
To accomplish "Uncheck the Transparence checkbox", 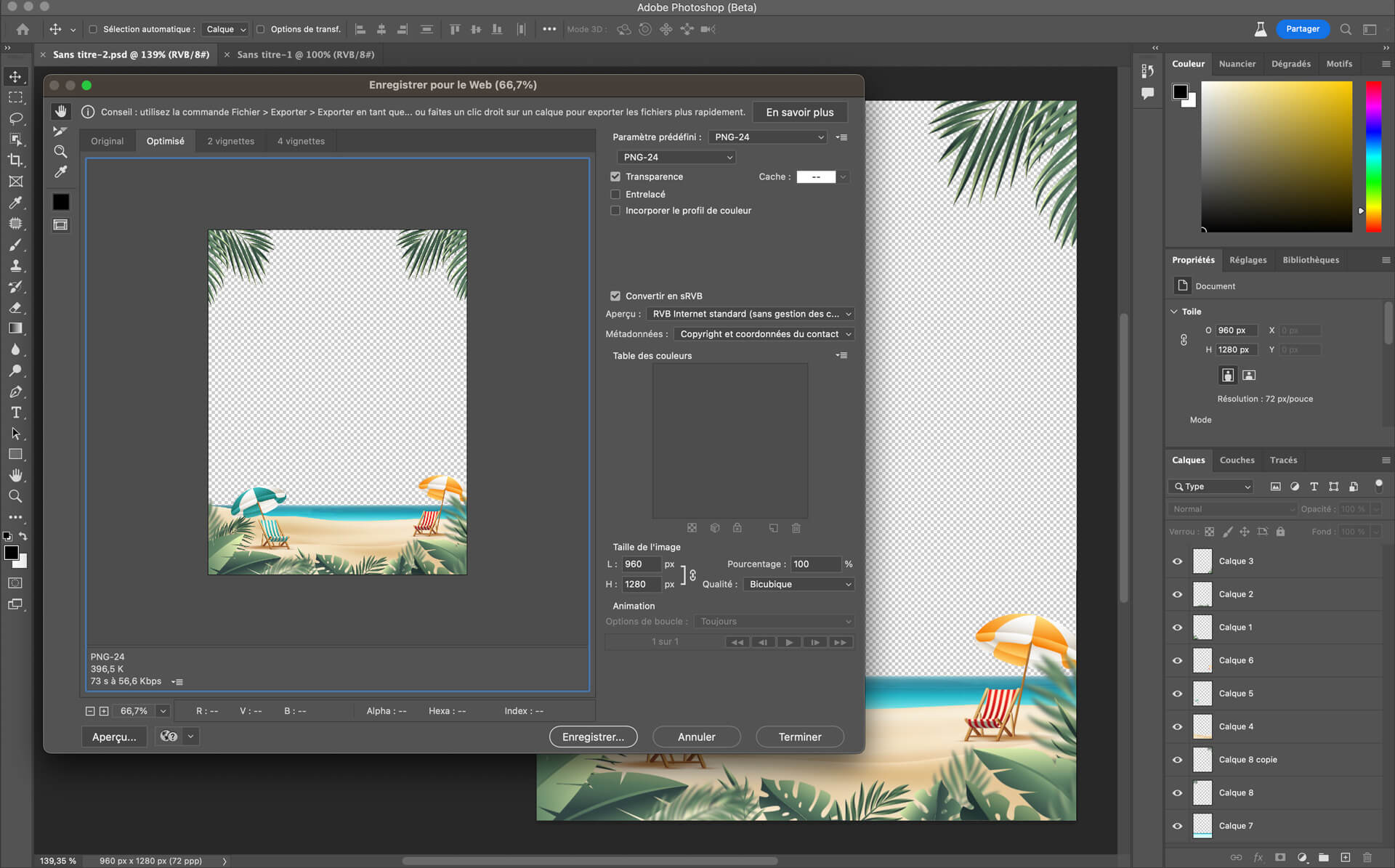I will (615, 177).
